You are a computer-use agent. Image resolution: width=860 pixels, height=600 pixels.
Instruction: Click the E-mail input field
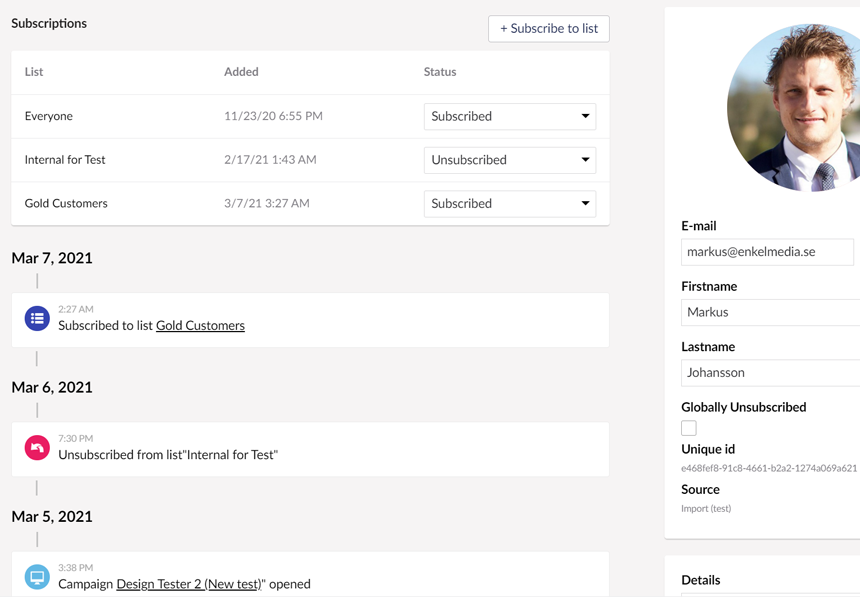pos(767,252)
